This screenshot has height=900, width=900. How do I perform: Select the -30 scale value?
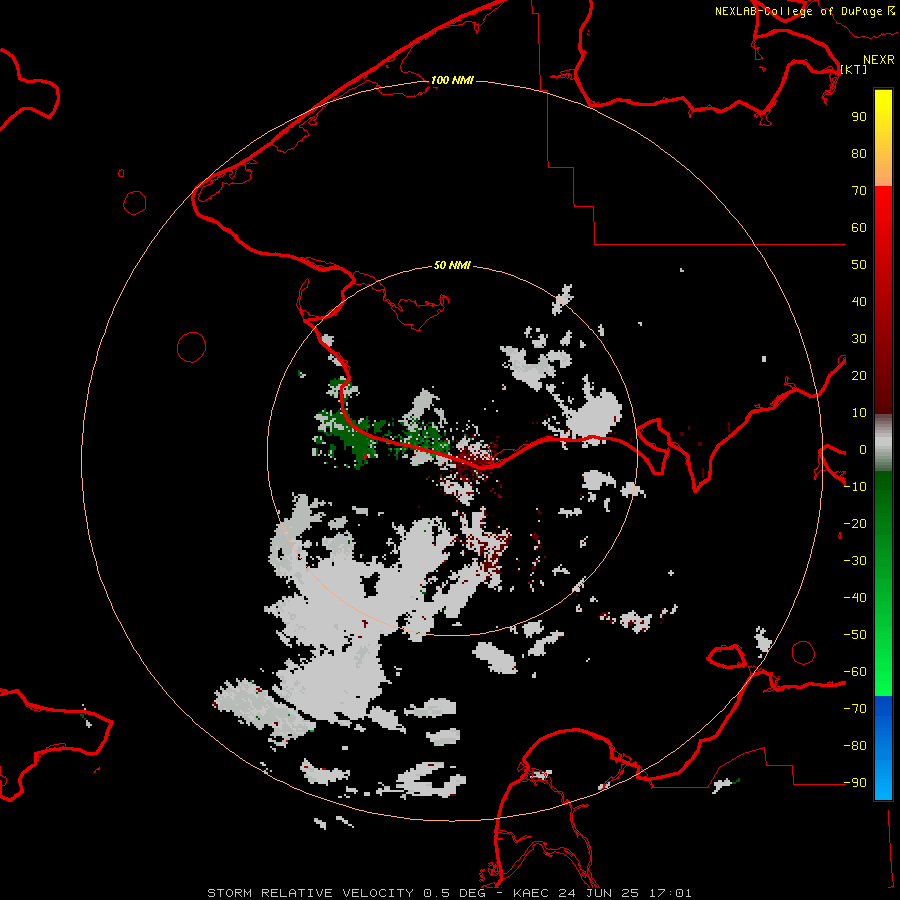point(855,561)
